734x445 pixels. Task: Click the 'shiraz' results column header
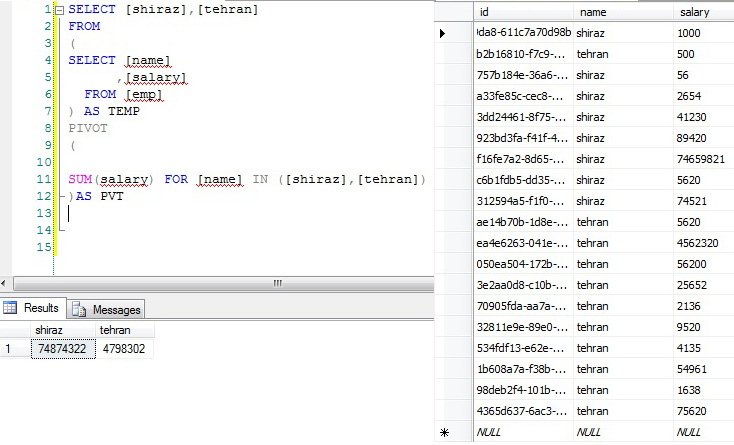[62, 329]
